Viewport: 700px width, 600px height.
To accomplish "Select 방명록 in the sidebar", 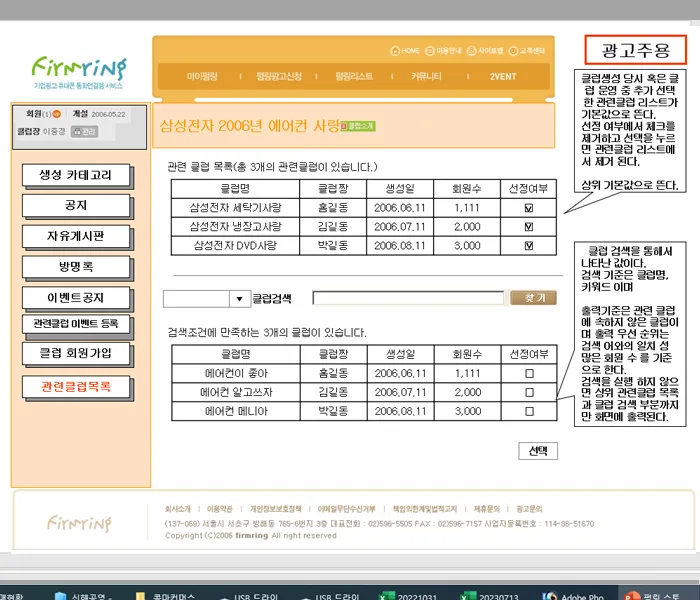I will tap(76, 267).
